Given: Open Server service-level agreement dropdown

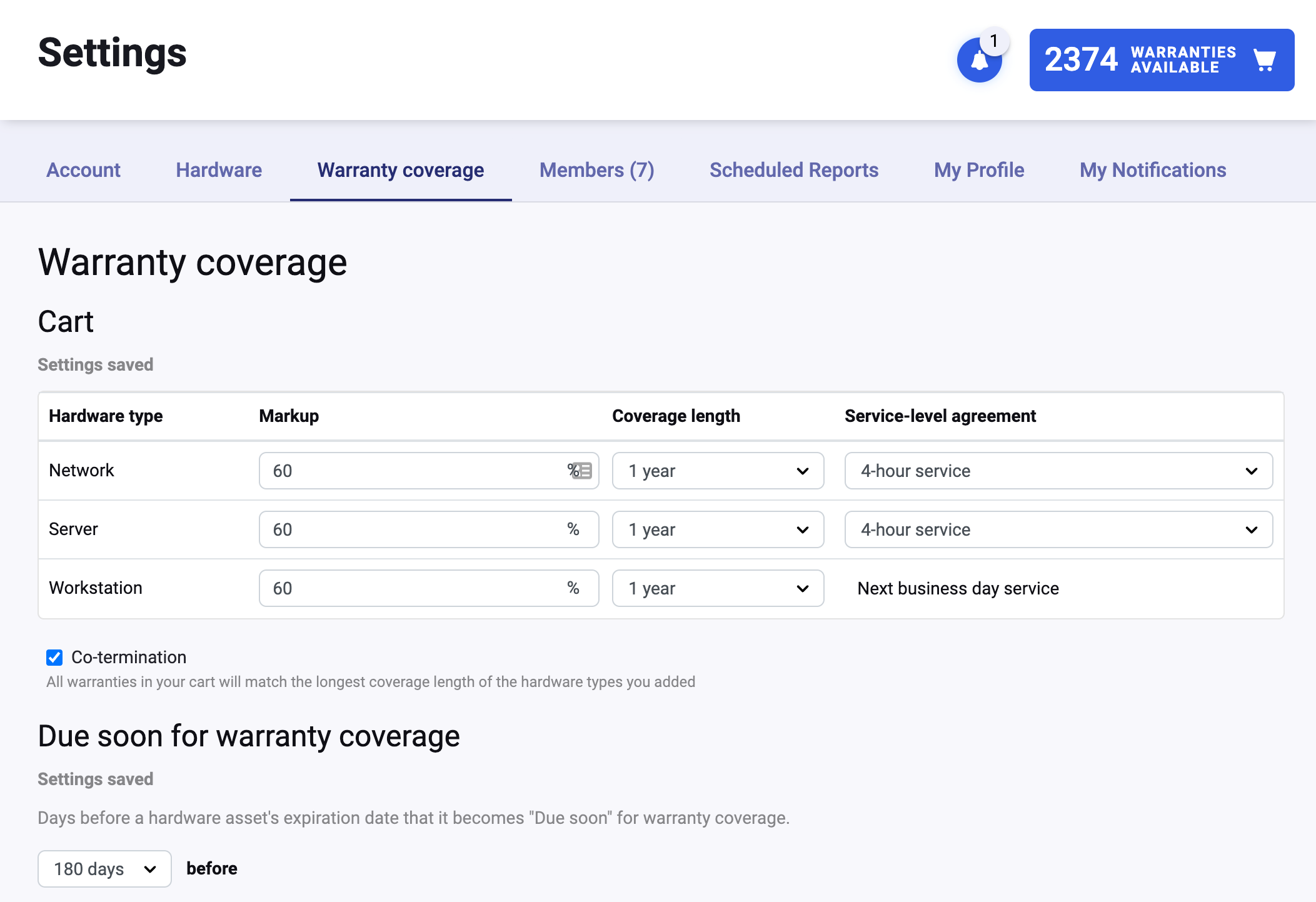Looking at the screenshot, I should [1058, 529].
